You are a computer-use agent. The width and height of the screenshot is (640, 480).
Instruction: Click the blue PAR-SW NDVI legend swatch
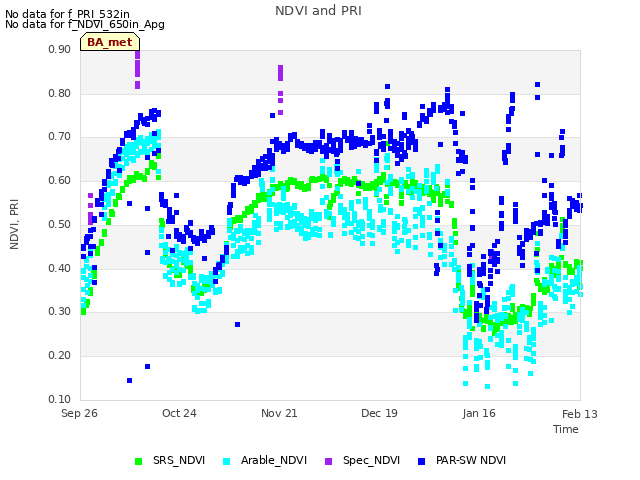click(422, 461)
